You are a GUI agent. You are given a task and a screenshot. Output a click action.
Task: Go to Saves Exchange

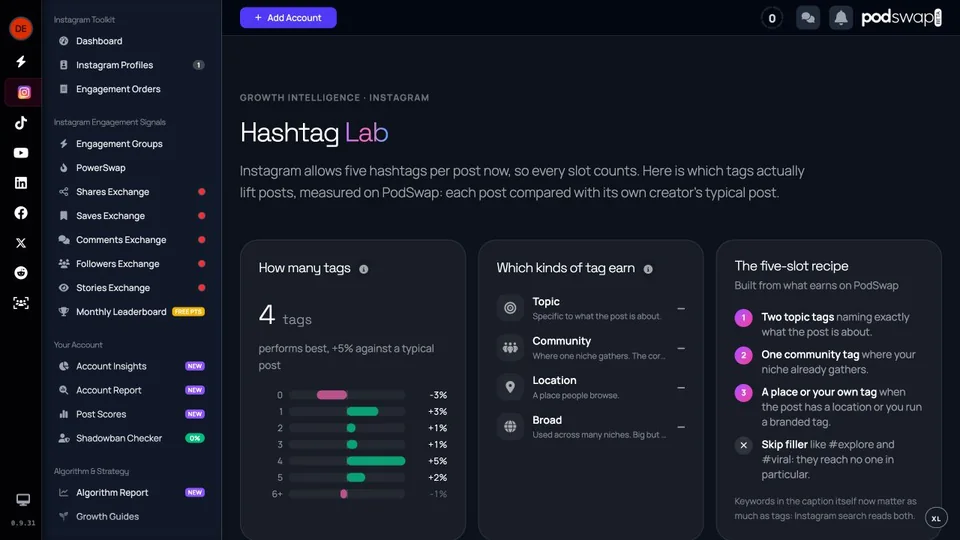pyautogui.click(x=131, y=216)
